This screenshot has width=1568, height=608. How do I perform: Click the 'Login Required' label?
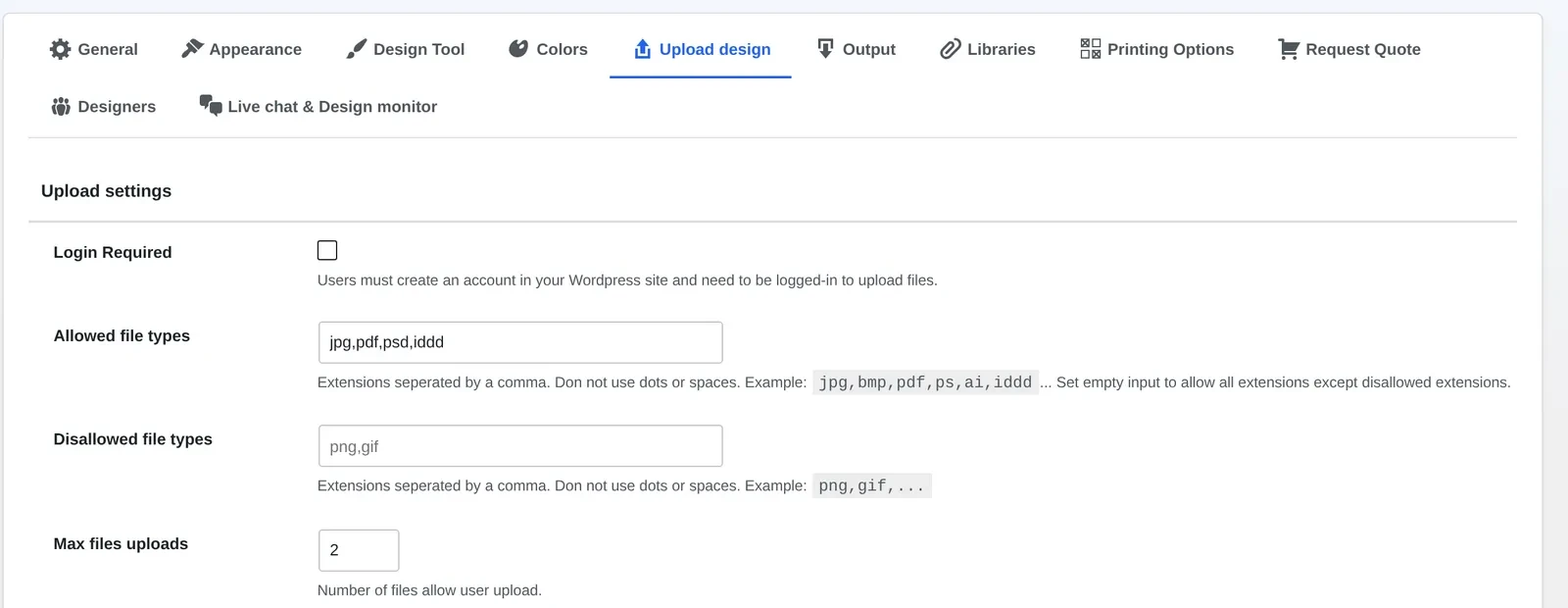tap(113, 252)
